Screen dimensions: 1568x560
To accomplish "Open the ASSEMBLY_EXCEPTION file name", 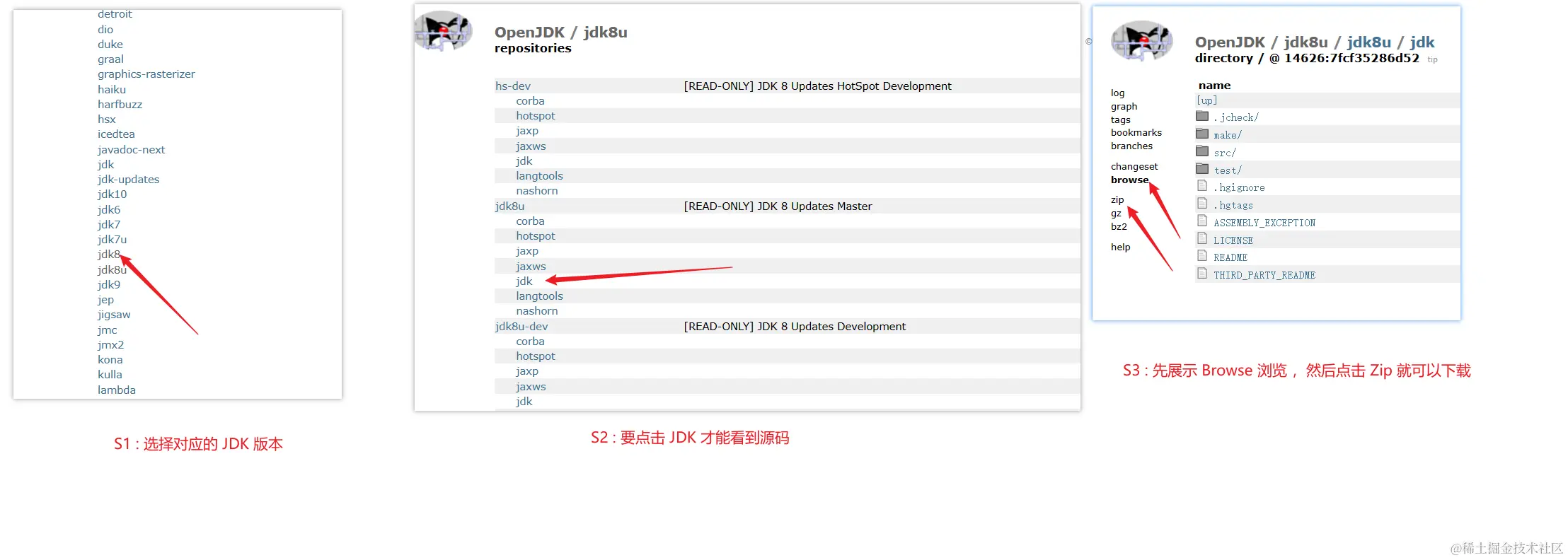I will coord(1264,223).
